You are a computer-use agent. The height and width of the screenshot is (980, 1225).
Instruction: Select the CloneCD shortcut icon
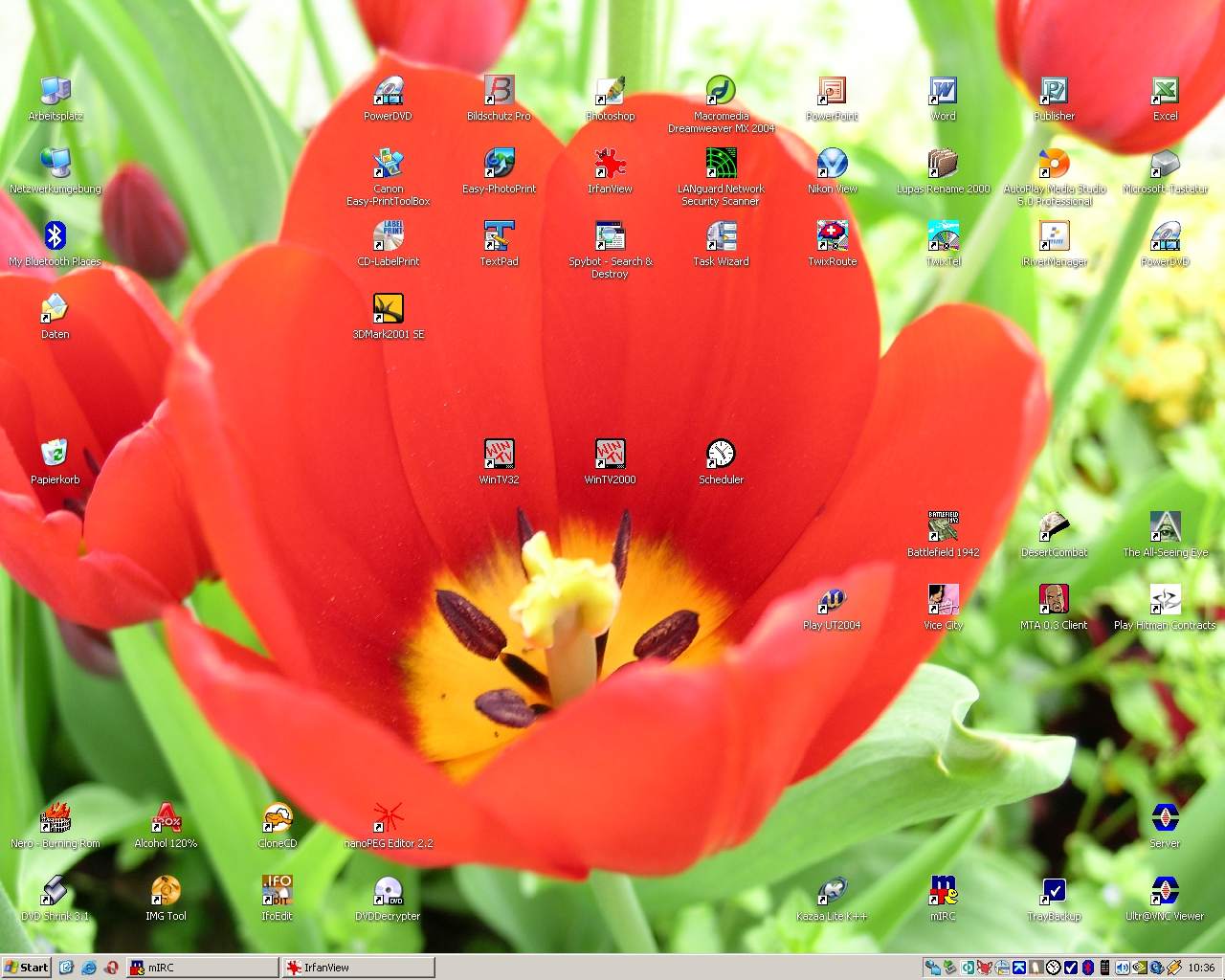click(x=278, y=819)
